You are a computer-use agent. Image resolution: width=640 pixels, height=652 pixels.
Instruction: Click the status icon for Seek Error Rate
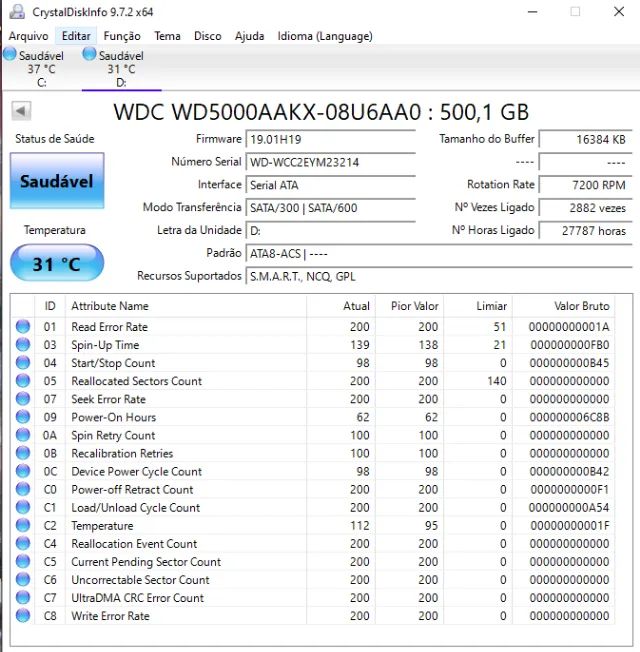(x=23, y=399)
